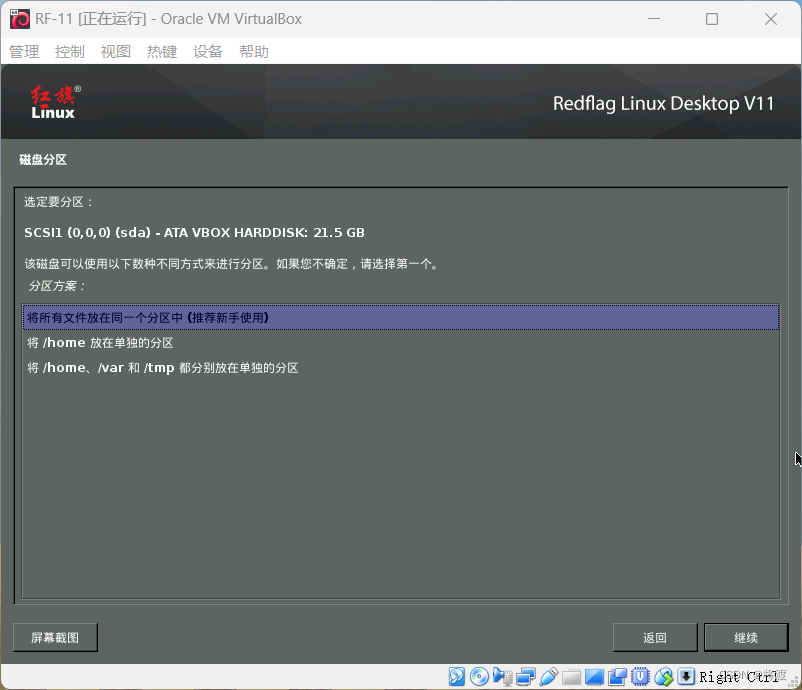Open the shared folders status icon
802x690 pixels.
click(571, 676)
